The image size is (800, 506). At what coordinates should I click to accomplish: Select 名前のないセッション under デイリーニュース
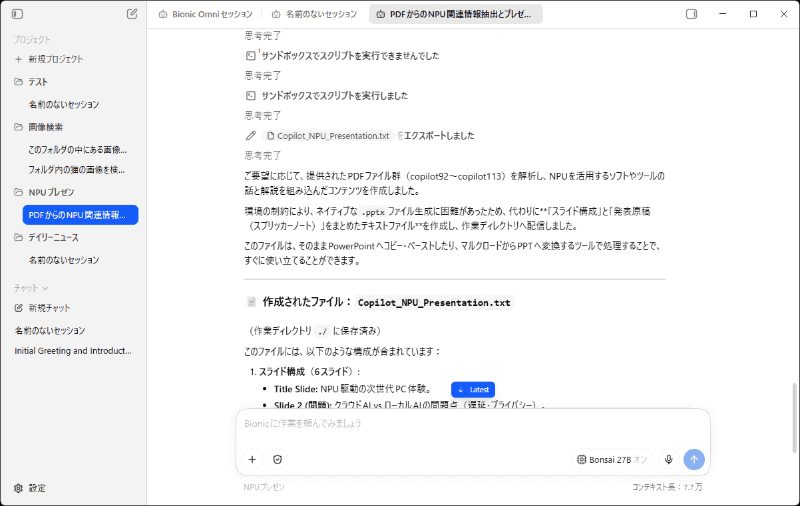(64, 260)
